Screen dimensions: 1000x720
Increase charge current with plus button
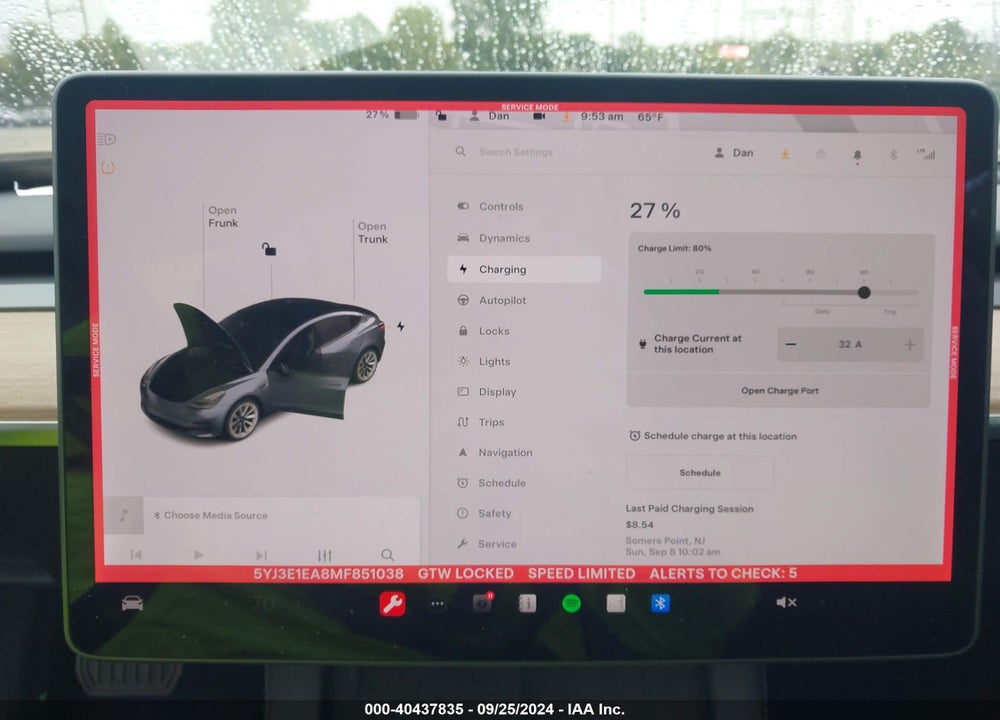click(910, 344)
